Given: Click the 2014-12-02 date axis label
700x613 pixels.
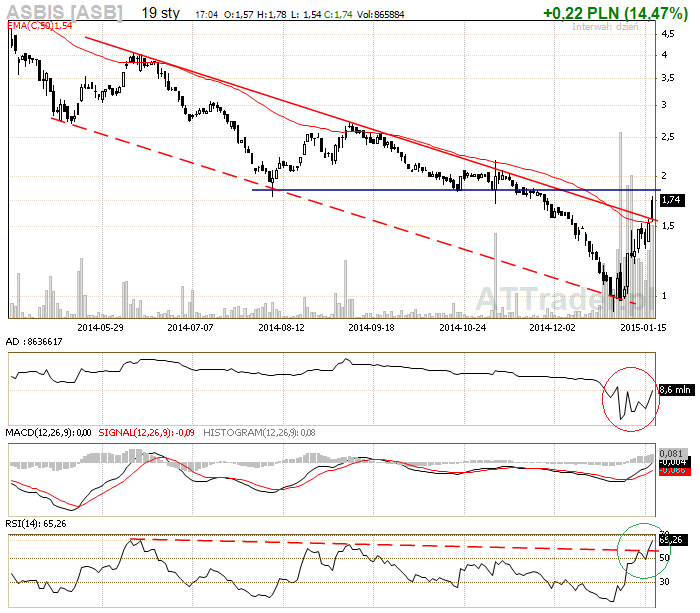Looking at the screenshot, I should (x=553, y=327).
